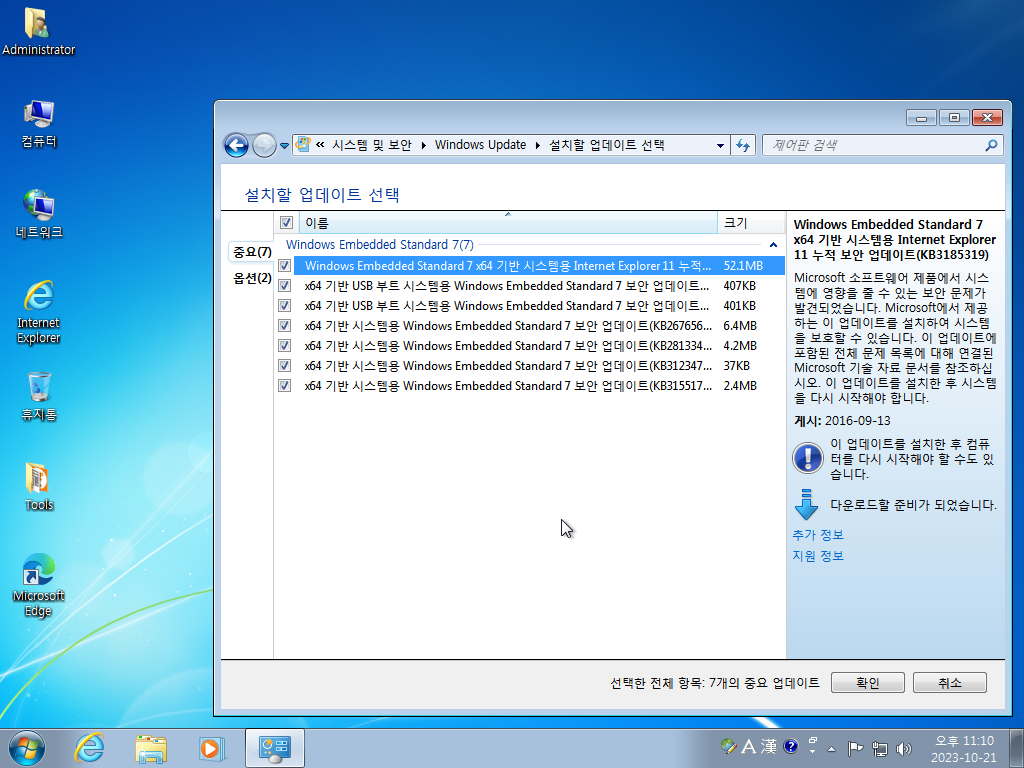The width and height of the screenshot is (1024, 768).
Task: Uncheck the 401KB USB boot security update
Action: pos(285,306)
